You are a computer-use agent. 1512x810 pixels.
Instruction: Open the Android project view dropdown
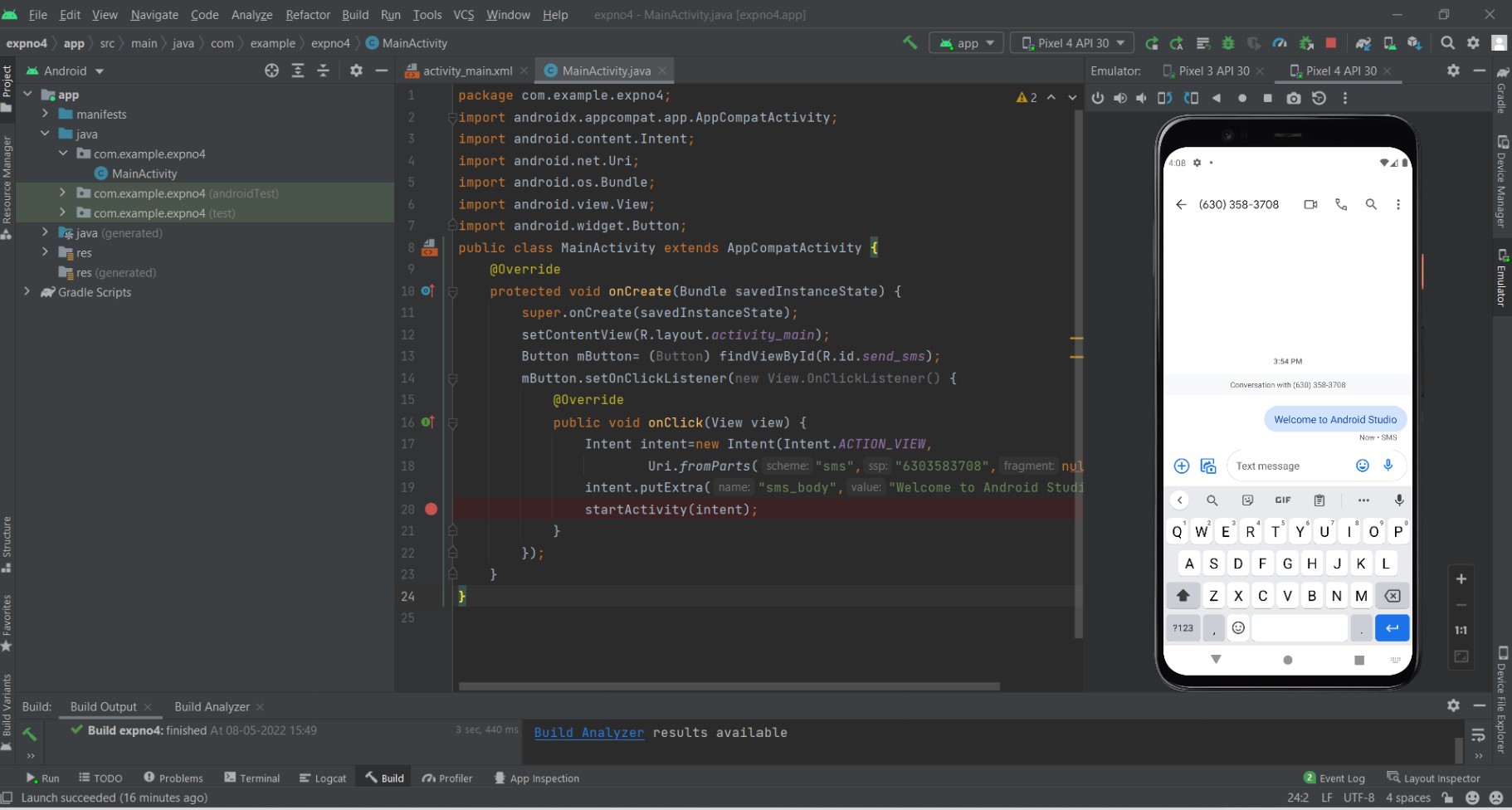point(65,71)
